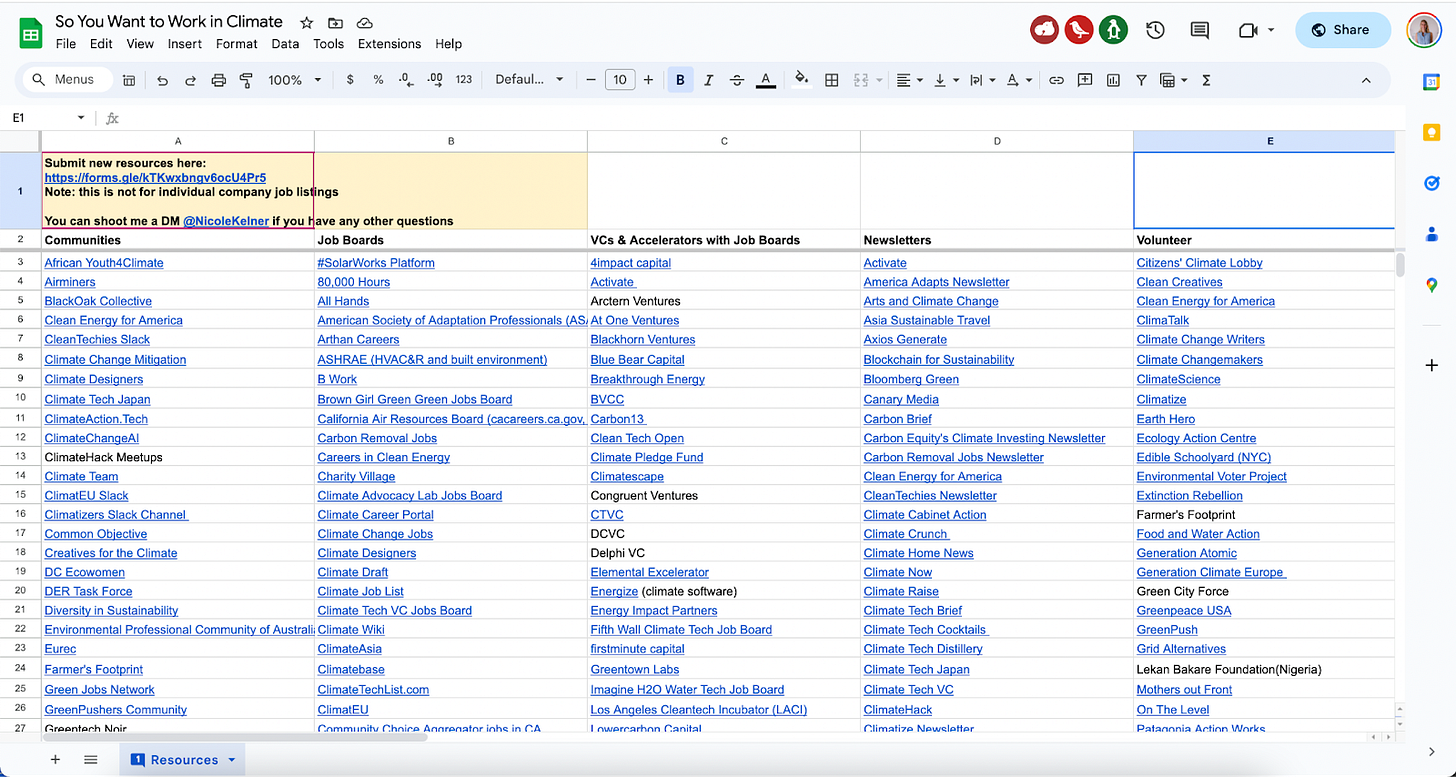The height and width of the screenshot is (777, 1456).
Task: Open fill color picker
Action: pos(801,80)
